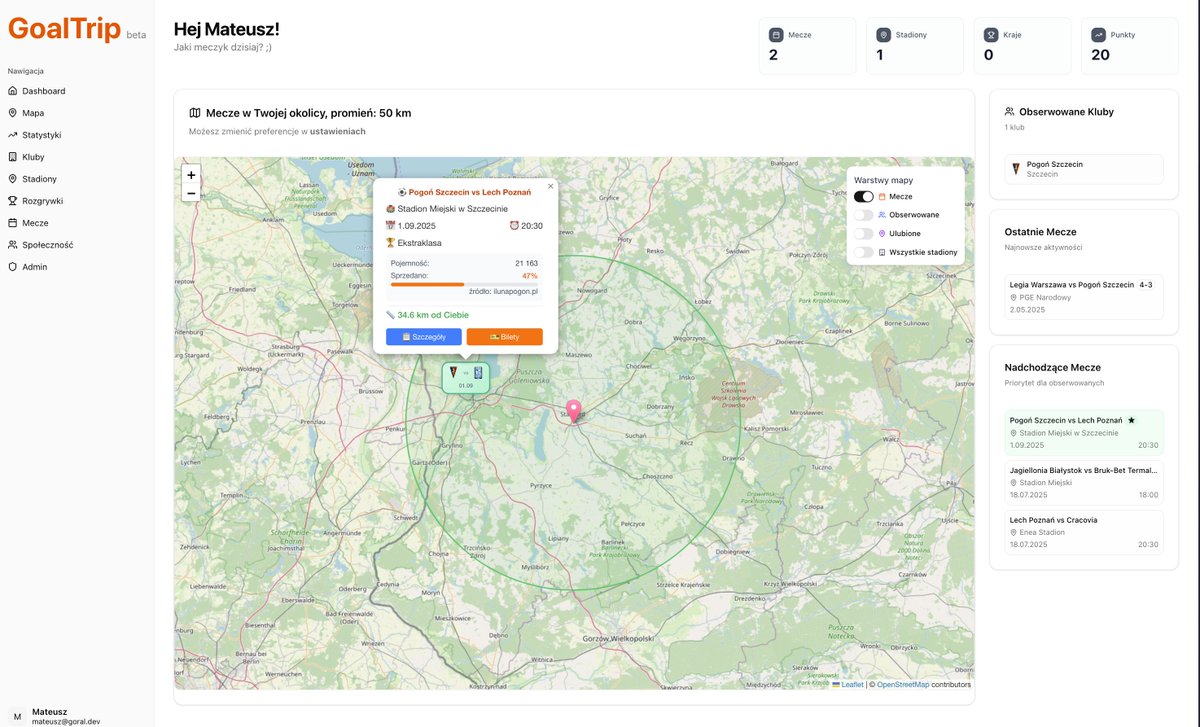Viewport: 1200px width, 727px height.
Task: Click Szczegóły button in popup
Action: pos(424,337)
